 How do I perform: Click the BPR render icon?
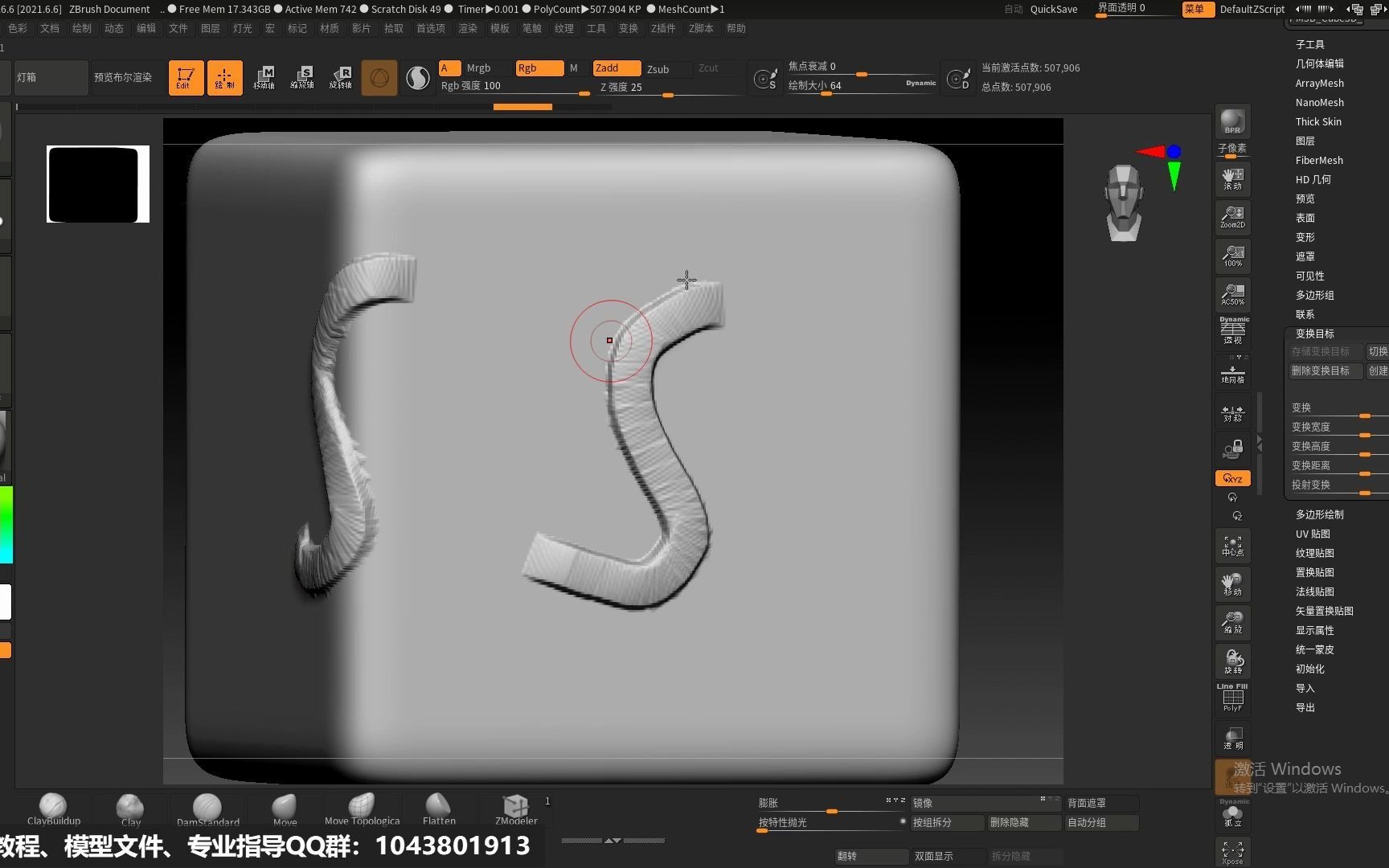(1231, 121)
